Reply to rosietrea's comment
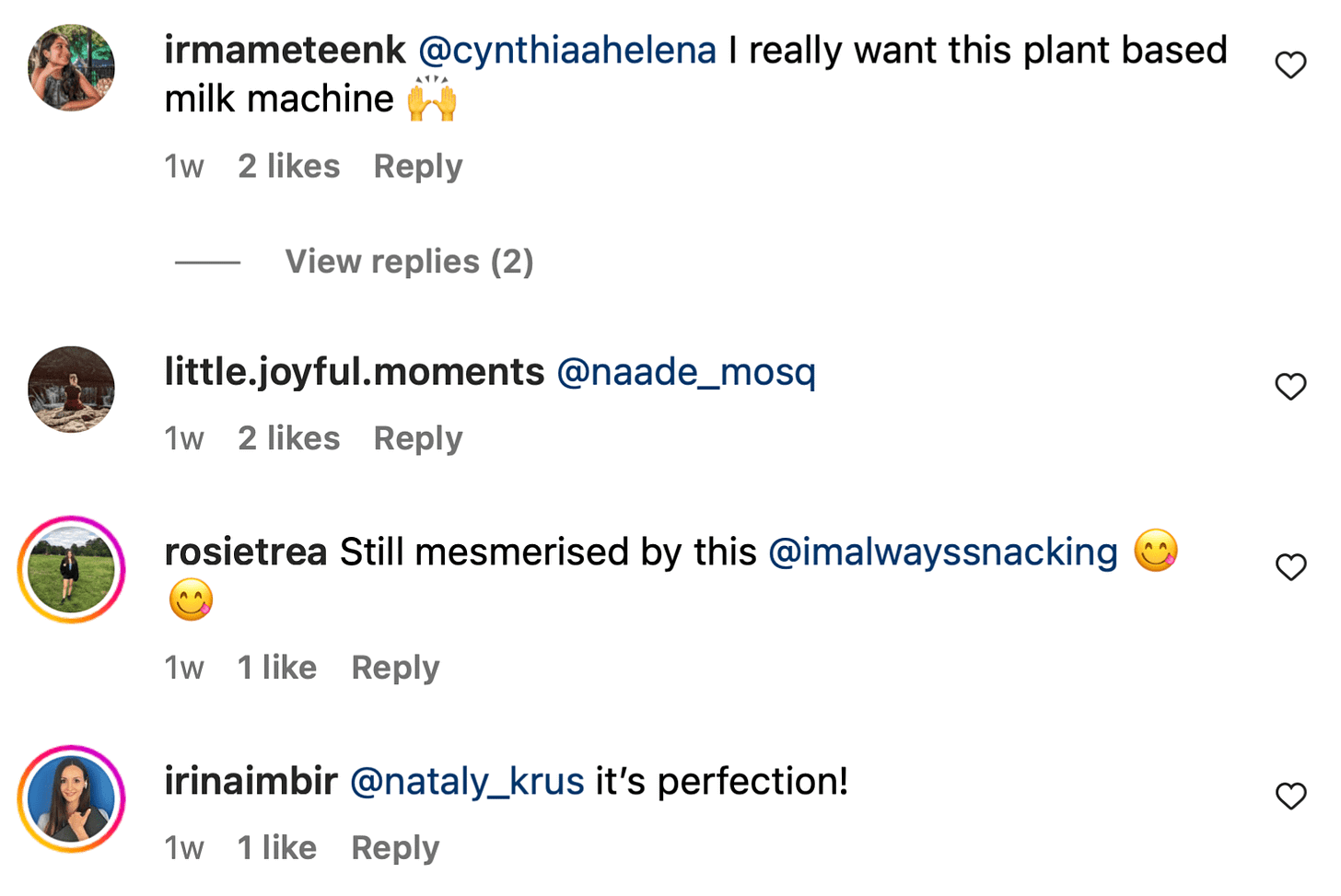This screenshot has width=1341, height=896. coord(395,668)
